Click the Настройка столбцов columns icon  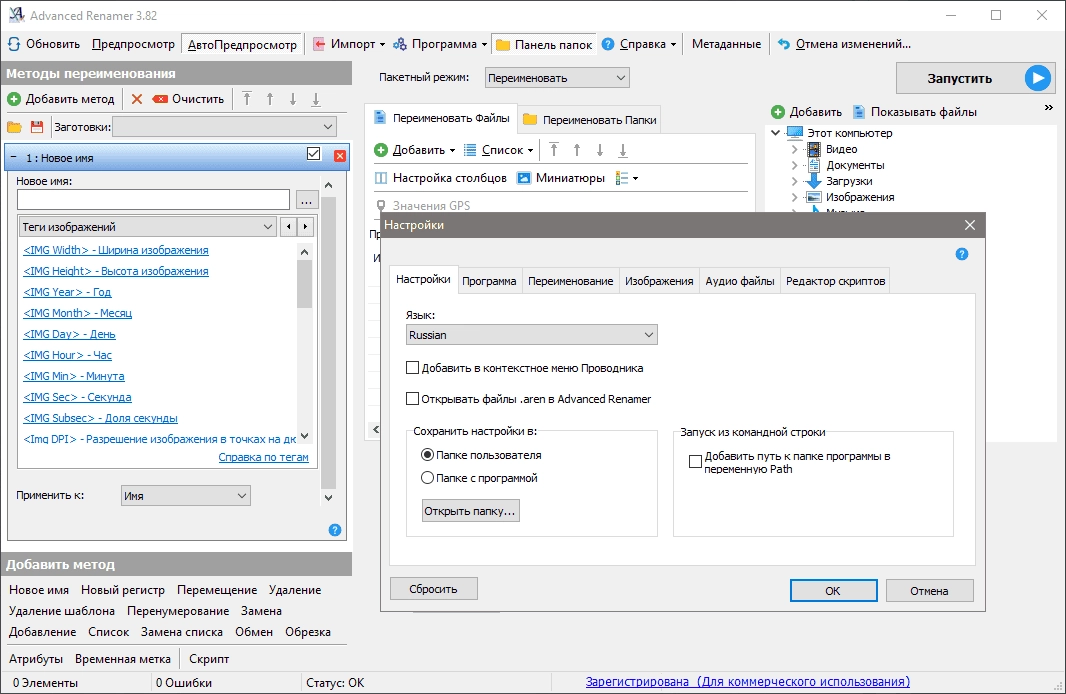click(381, 179)
